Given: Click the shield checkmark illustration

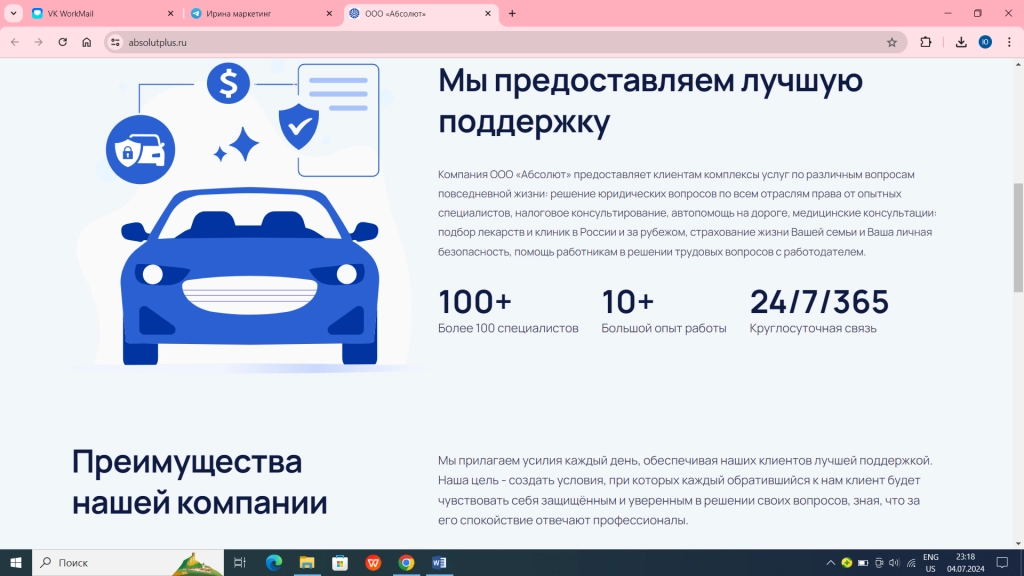Looking at the screenshot, I should 298,126.
